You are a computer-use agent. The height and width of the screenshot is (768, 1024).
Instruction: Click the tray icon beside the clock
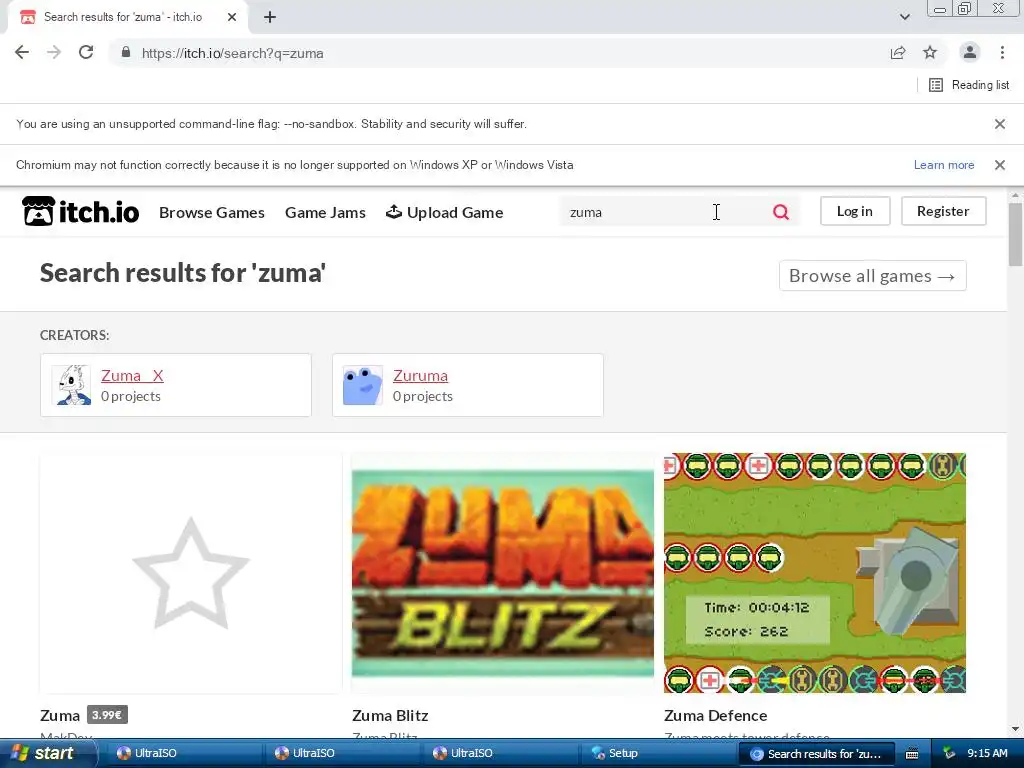tap(949, 753)
